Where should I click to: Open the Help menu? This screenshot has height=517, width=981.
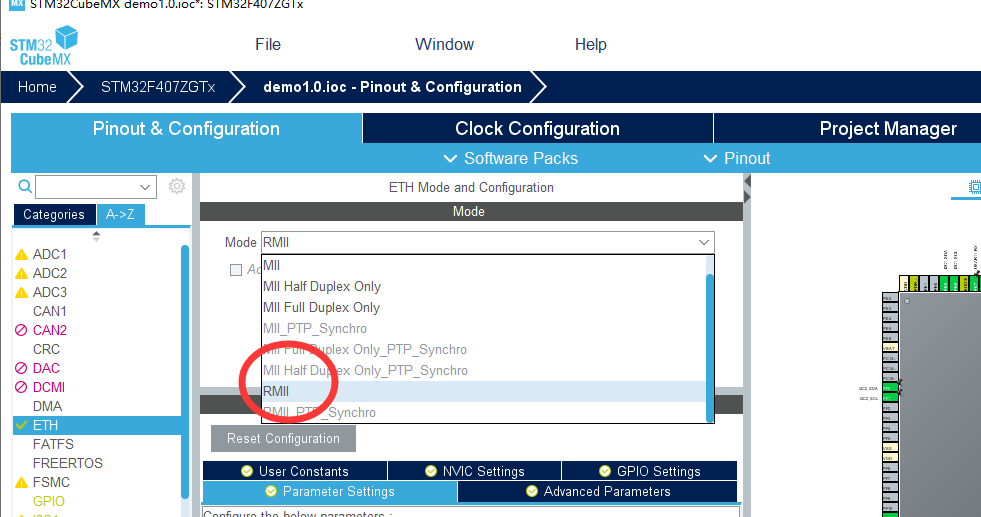pos(591,44)
